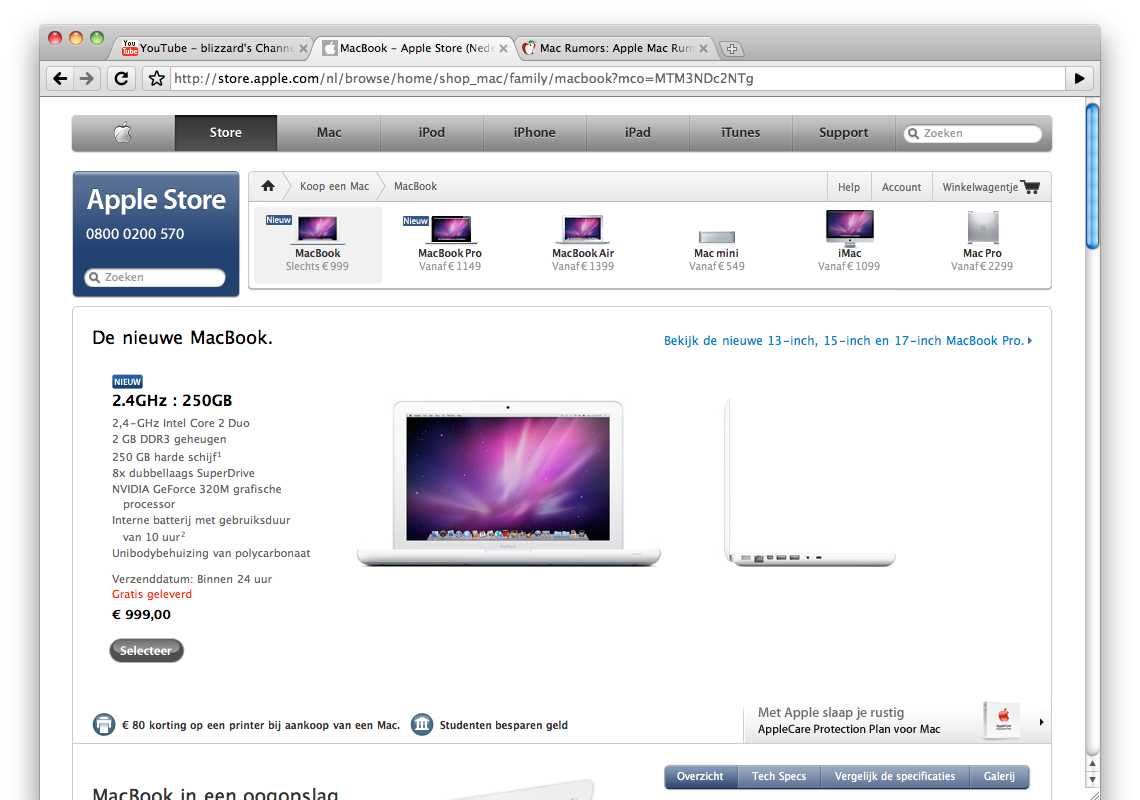Click the Apple logo in navigation bar
Viewport: 1140px width, 800px height.
point(123,133)
